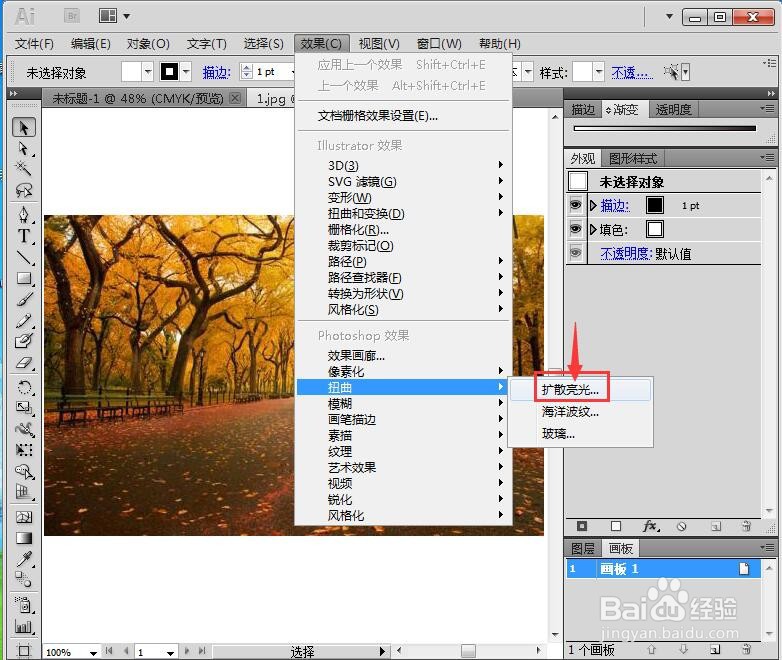Screen dimensions: 782x660
Task: Click the clear appearance icon
Action: (681, 526)
